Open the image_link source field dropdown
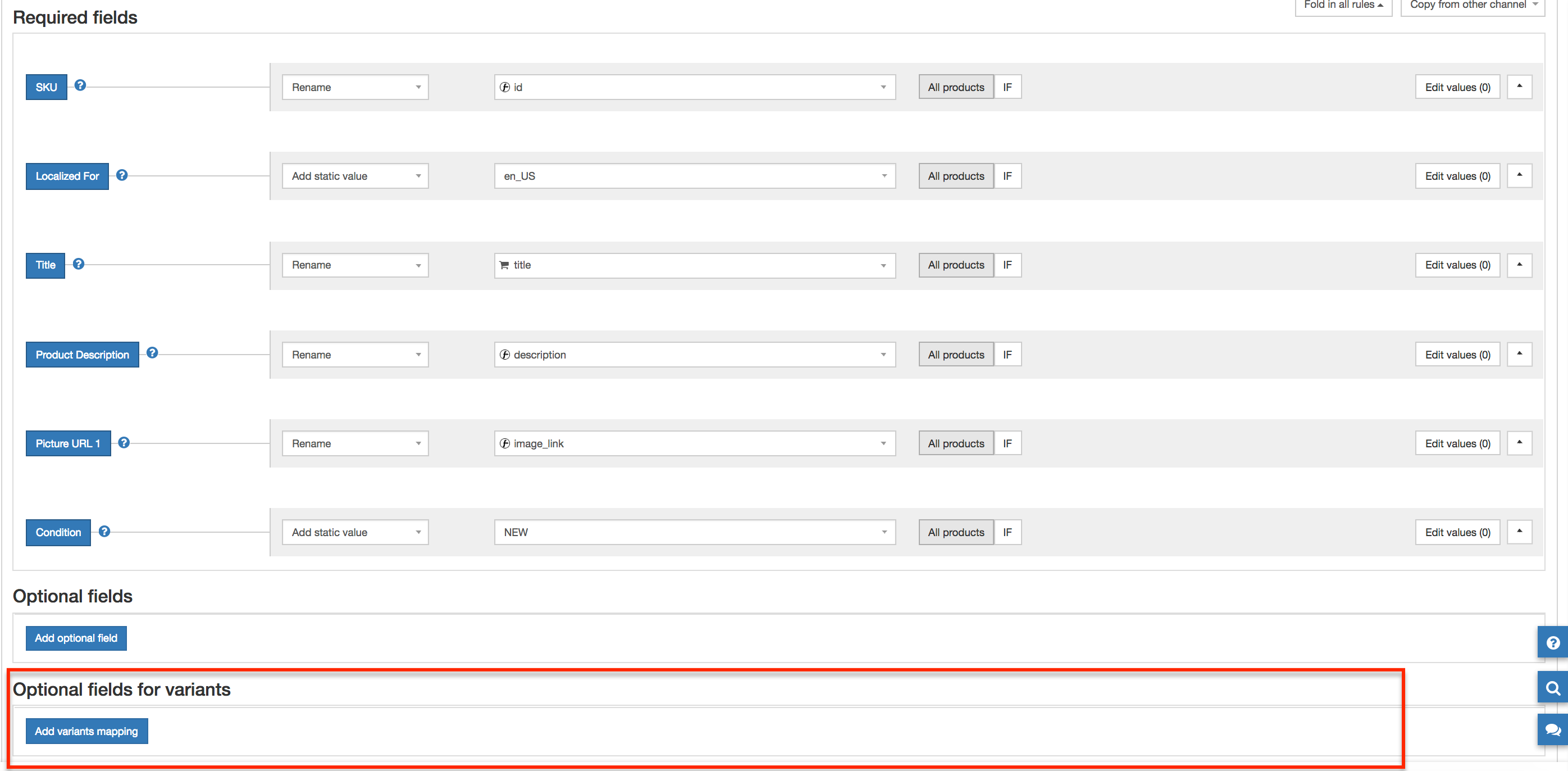The image size is (1568, 771). point(695,443)
